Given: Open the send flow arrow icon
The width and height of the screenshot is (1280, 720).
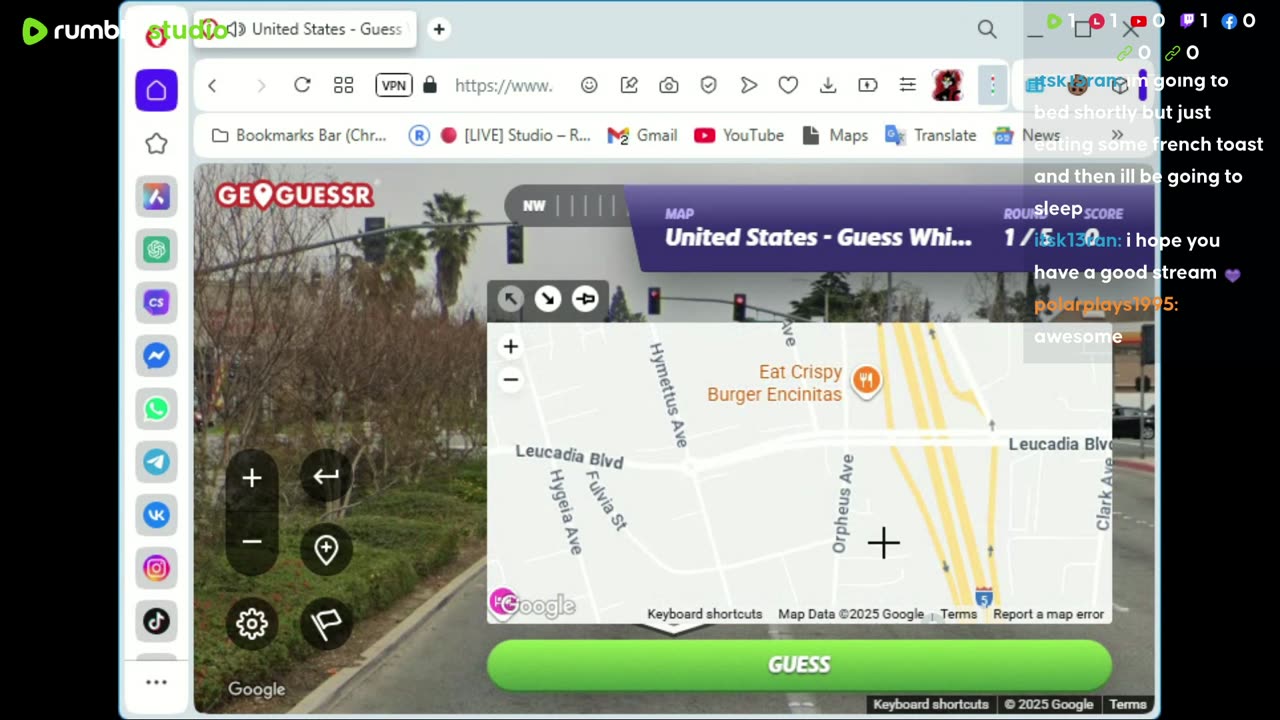Looking at the screenshot, I should (x=748, y=86).
